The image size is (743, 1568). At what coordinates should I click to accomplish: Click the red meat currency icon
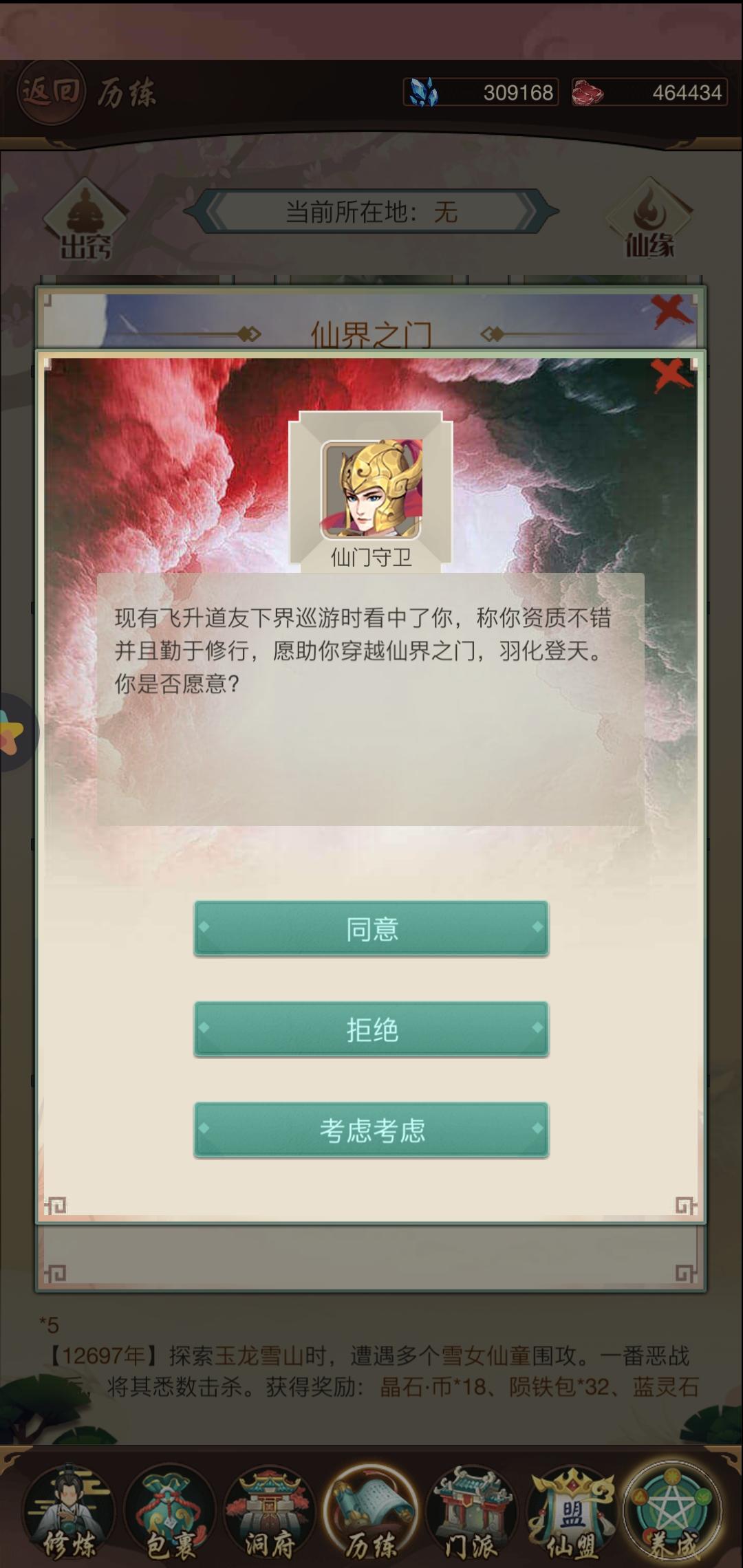click(x=588, y=91)
